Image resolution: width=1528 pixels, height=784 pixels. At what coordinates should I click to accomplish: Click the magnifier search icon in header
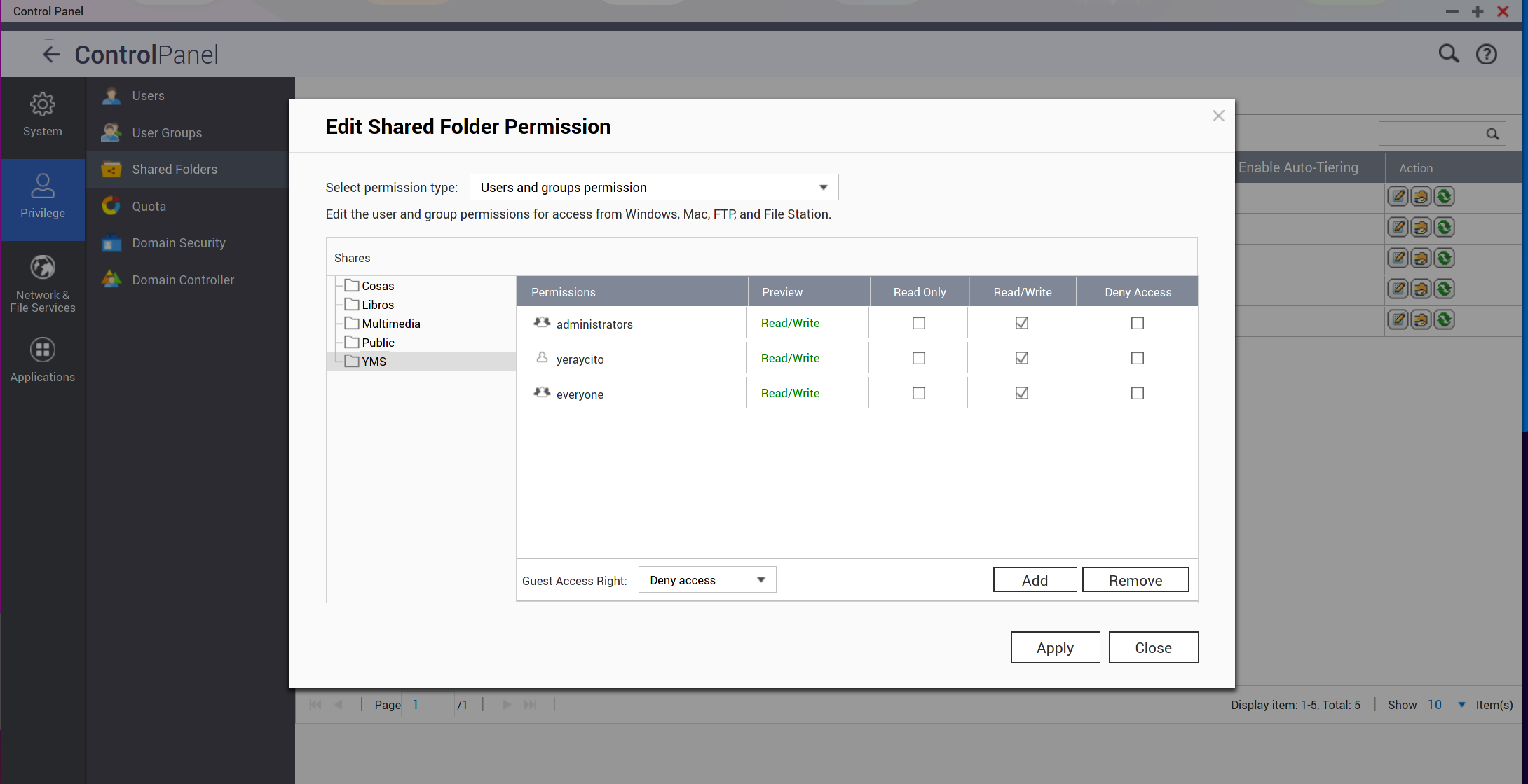point(1448,54)
